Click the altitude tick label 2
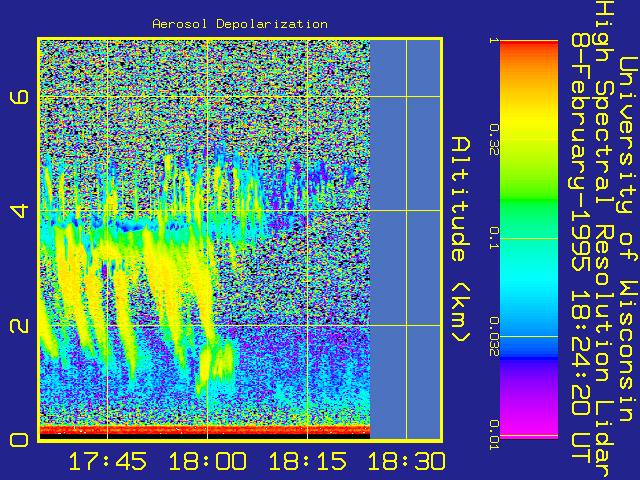 (20, 325)
